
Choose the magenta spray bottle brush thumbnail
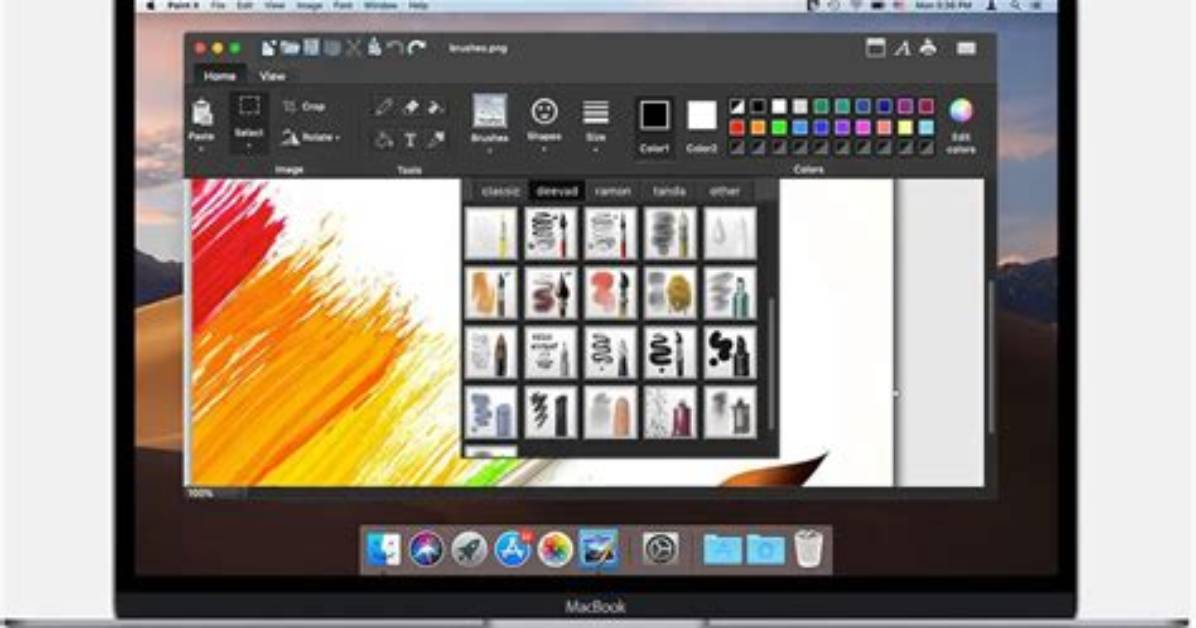pyautogui.click(x=670, y=412)
